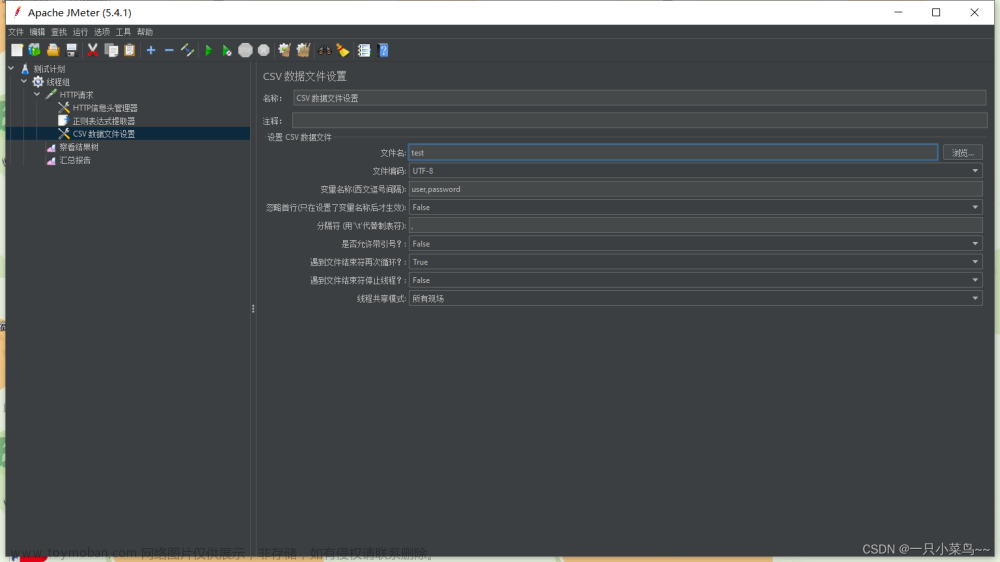
Task: Open the 文件编码 UTF-8 dropdown
Action: point(695,171)
